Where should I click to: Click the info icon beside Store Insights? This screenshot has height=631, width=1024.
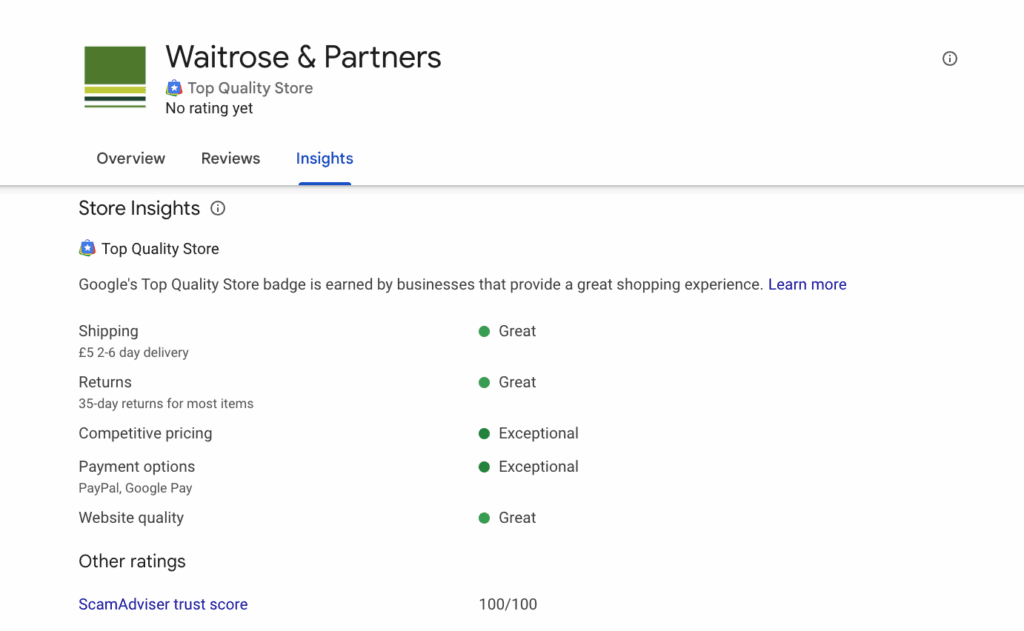point(217,208)
